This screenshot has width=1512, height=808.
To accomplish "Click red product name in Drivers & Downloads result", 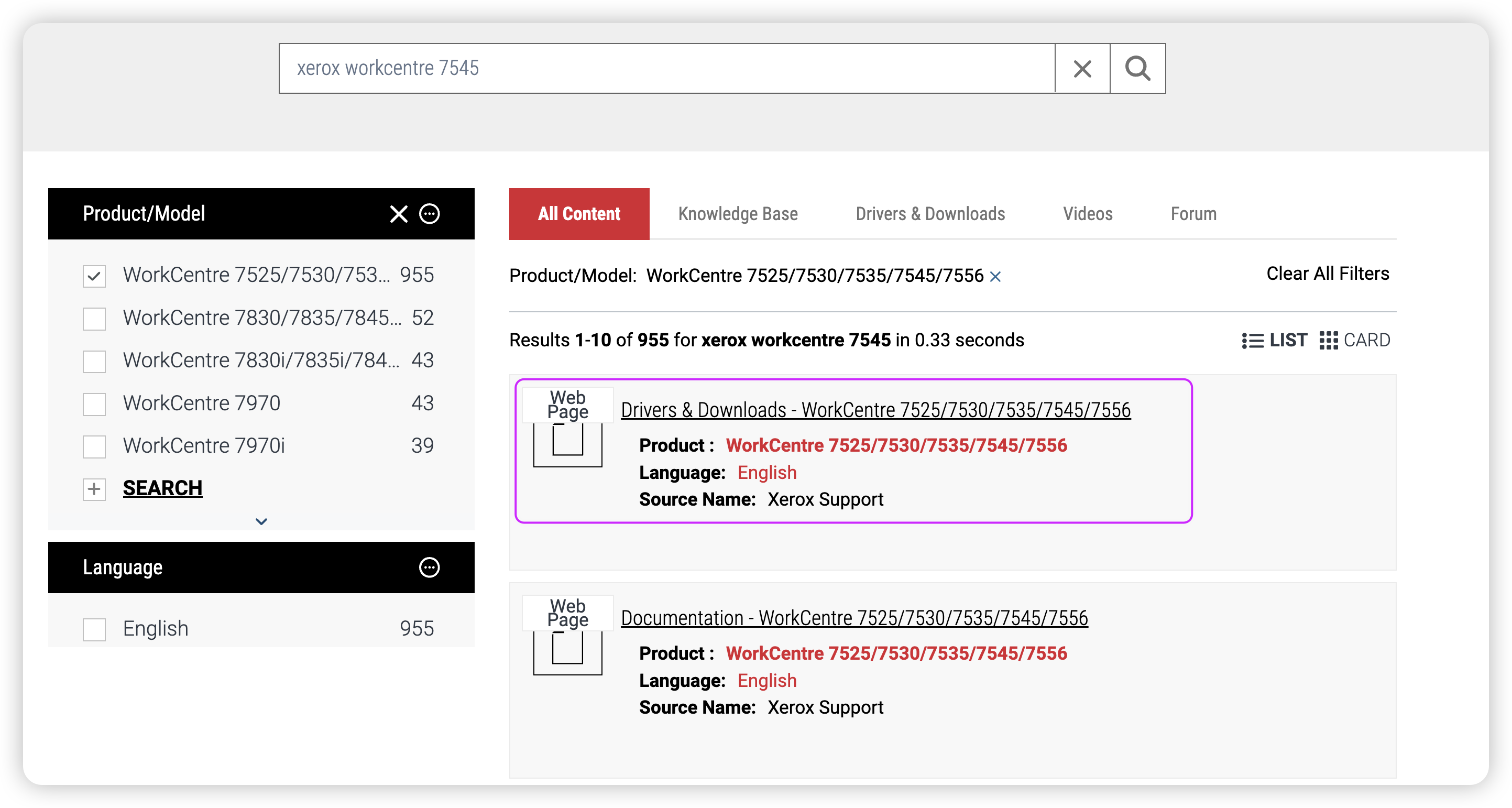I will coord(896,446).
